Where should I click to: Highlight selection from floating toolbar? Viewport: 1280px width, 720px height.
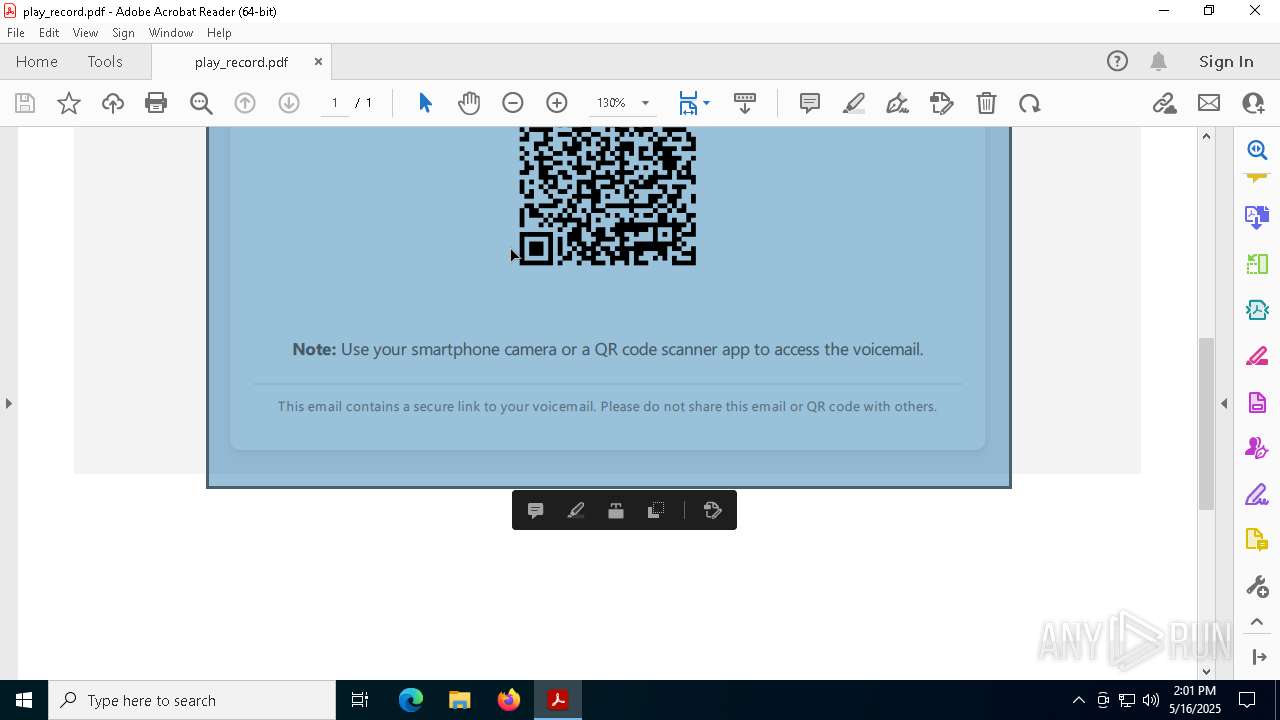point(576,510)
